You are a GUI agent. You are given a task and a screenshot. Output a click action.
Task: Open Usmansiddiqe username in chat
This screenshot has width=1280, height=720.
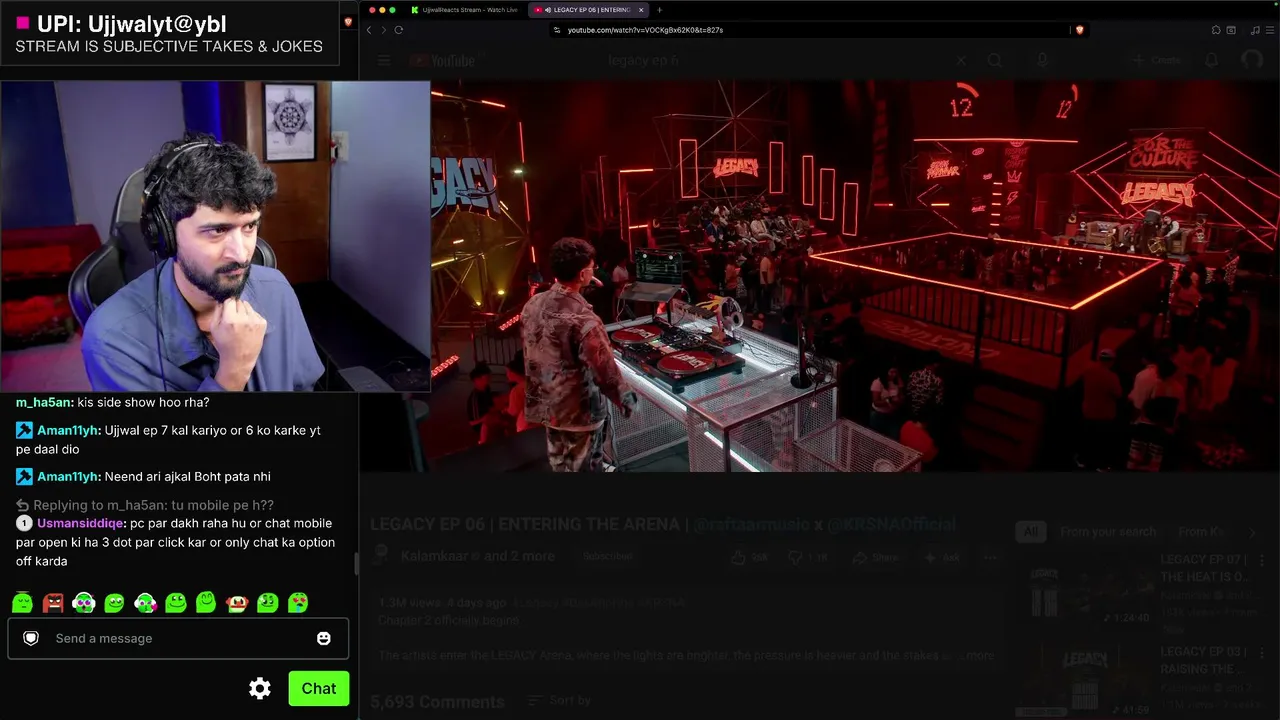[80, 523]
